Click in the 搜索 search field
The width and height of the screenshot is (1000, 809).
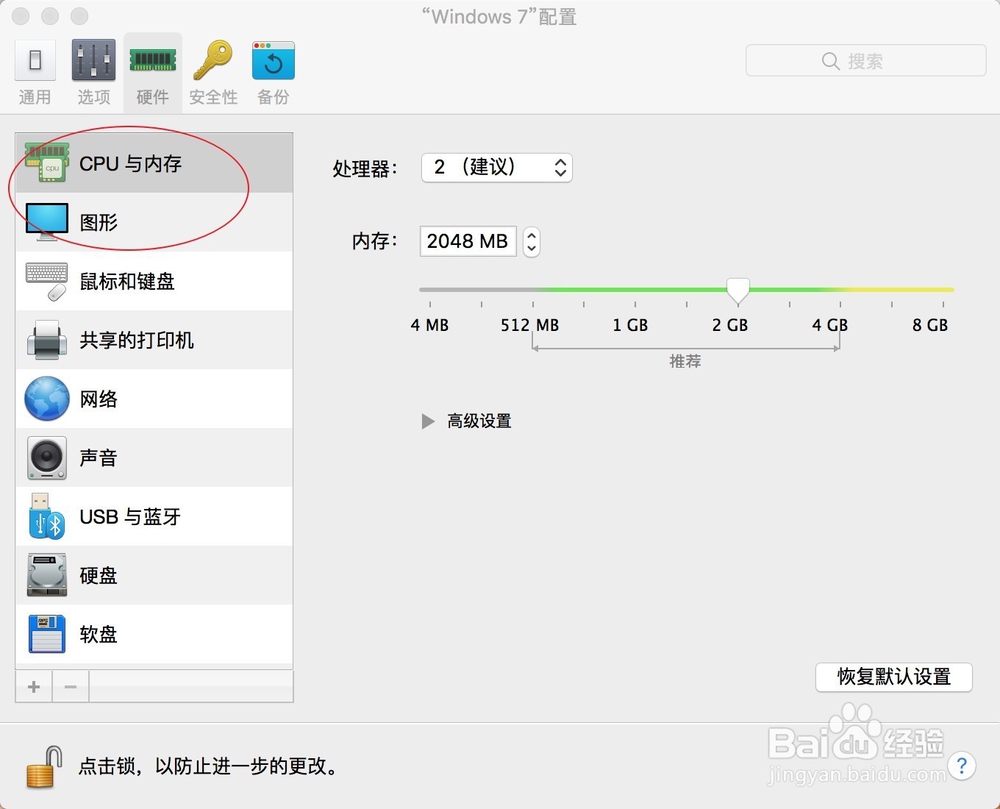point(866,61)
